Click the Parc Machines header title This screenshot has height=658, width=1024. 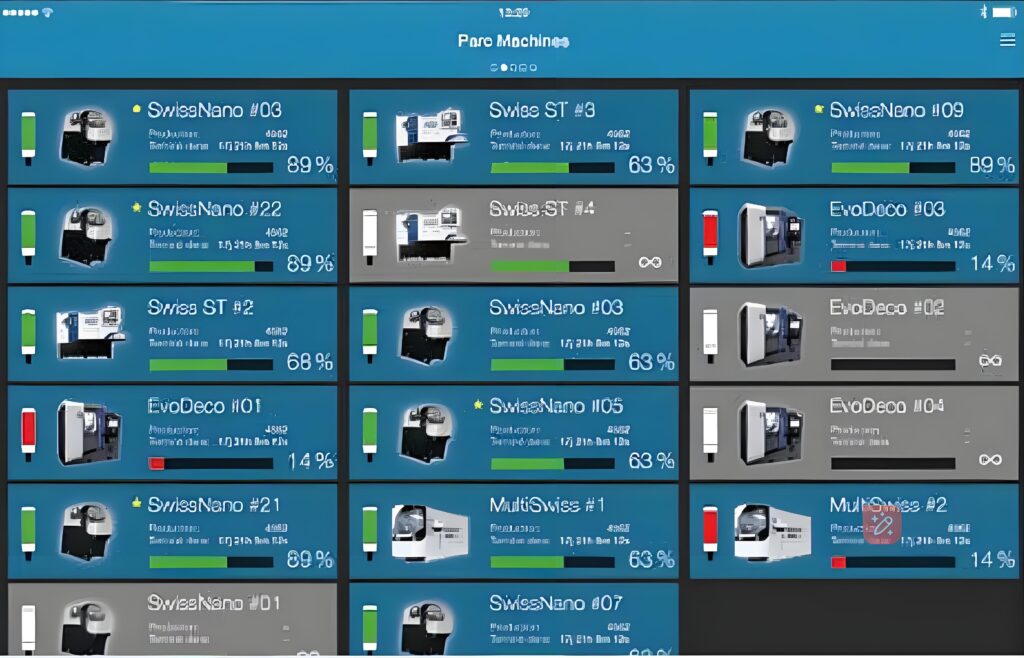pyautogui.click(x=513, y=41)
